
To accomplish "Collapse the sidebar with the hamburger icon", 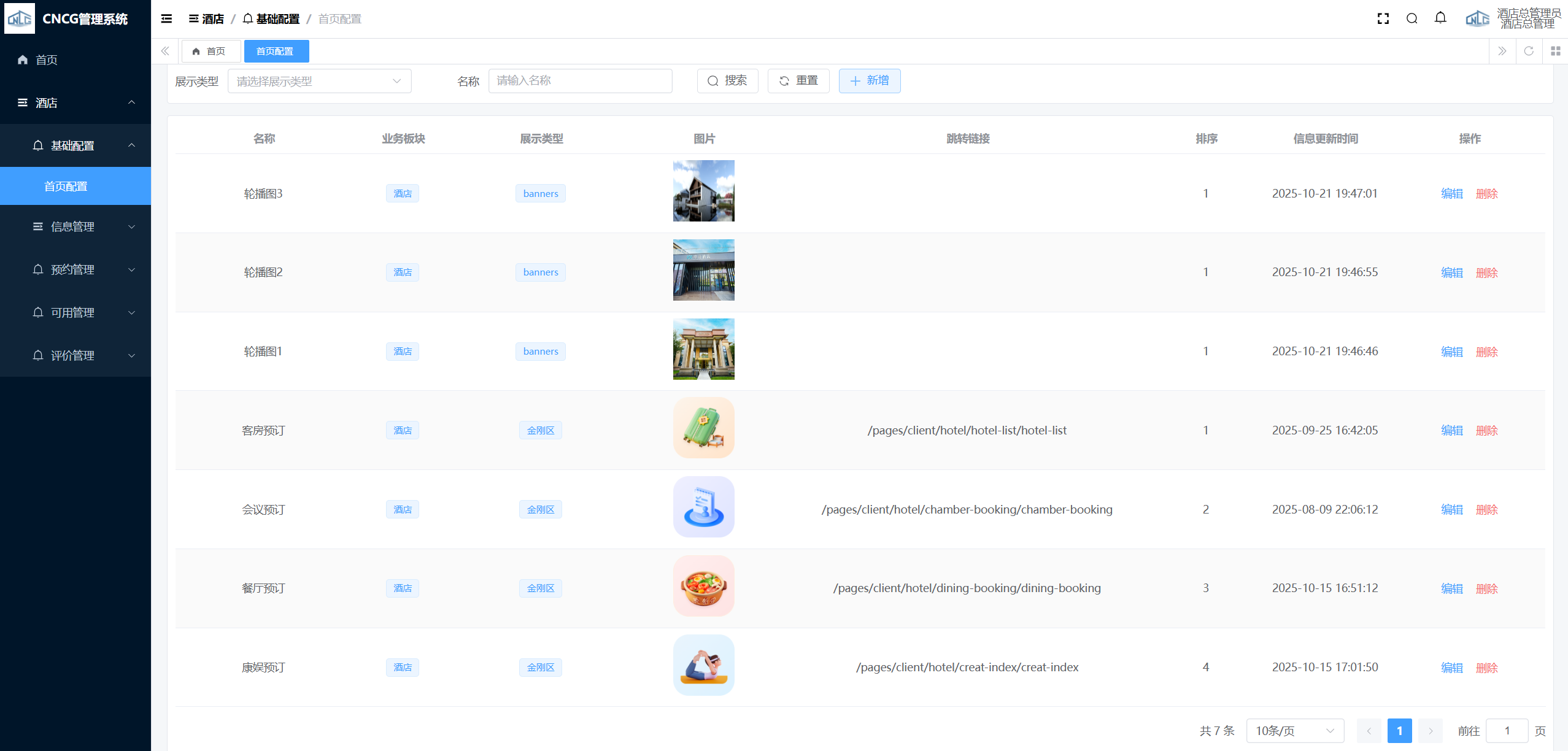I will pos(166,19).
